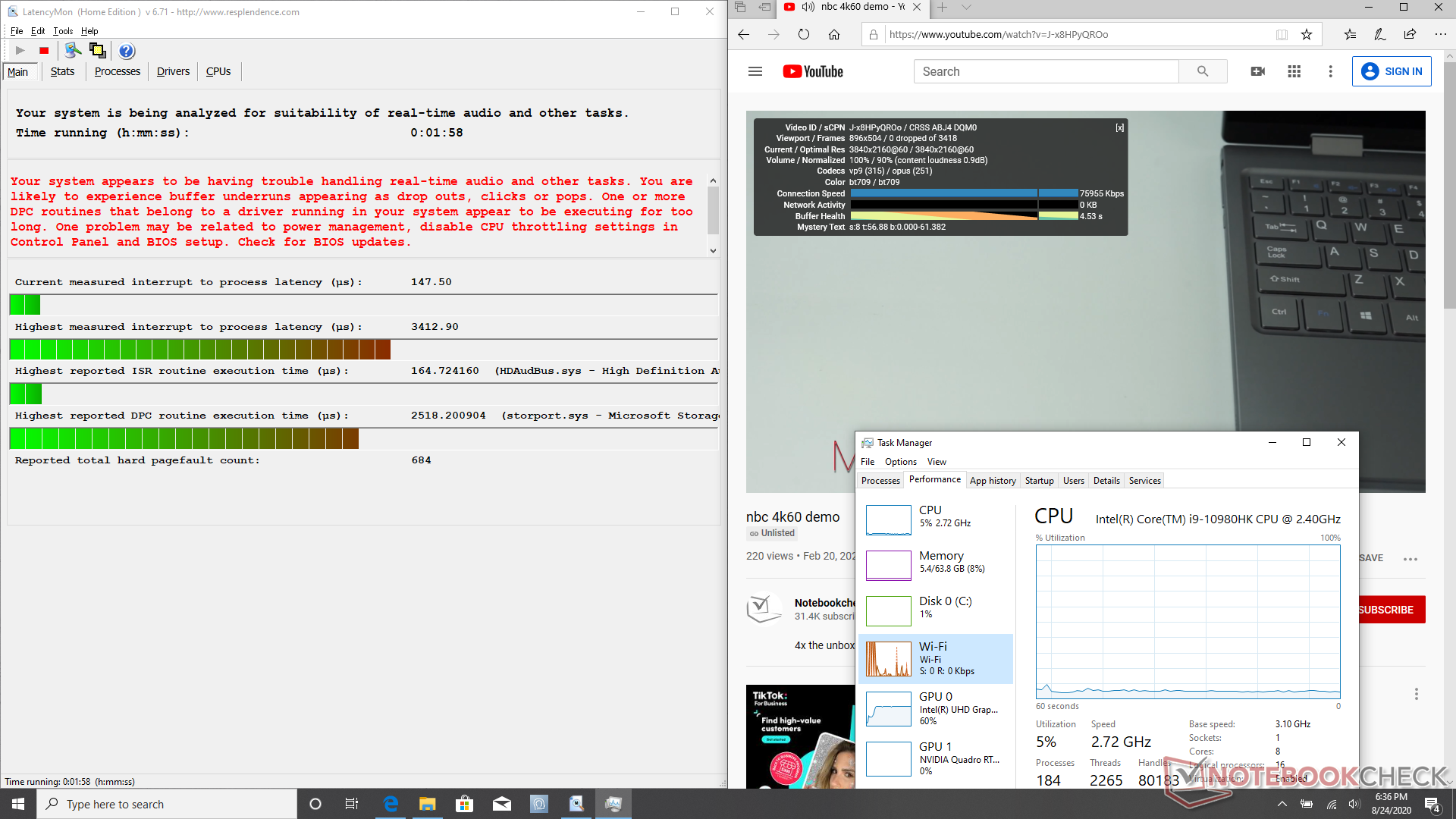Refresh the Edge browser page
The width and height of the screenshot is (1456, 819).
point(803,34)
